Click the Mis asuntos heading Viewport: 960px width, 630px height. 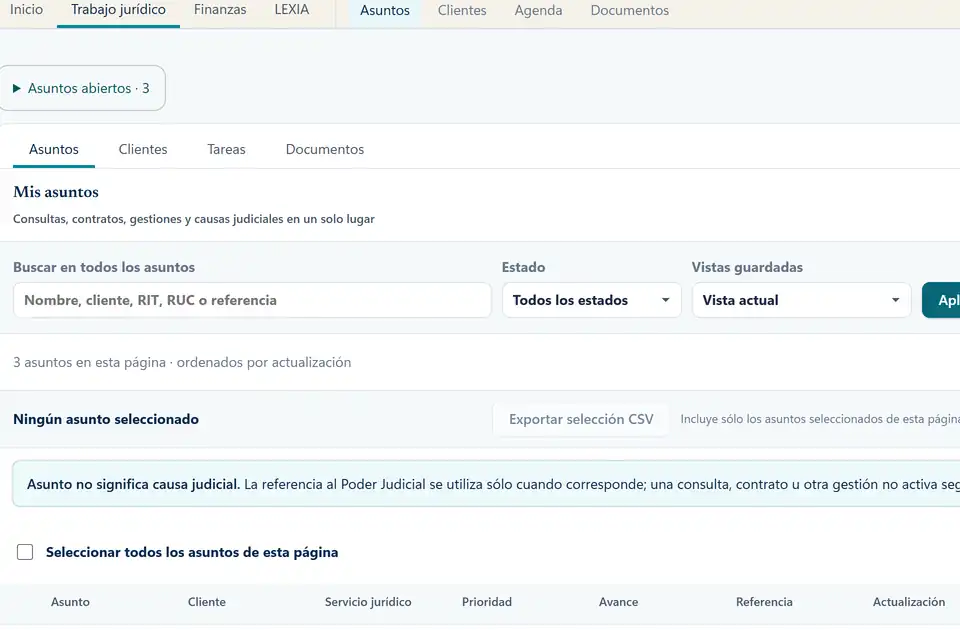[56, 192]
